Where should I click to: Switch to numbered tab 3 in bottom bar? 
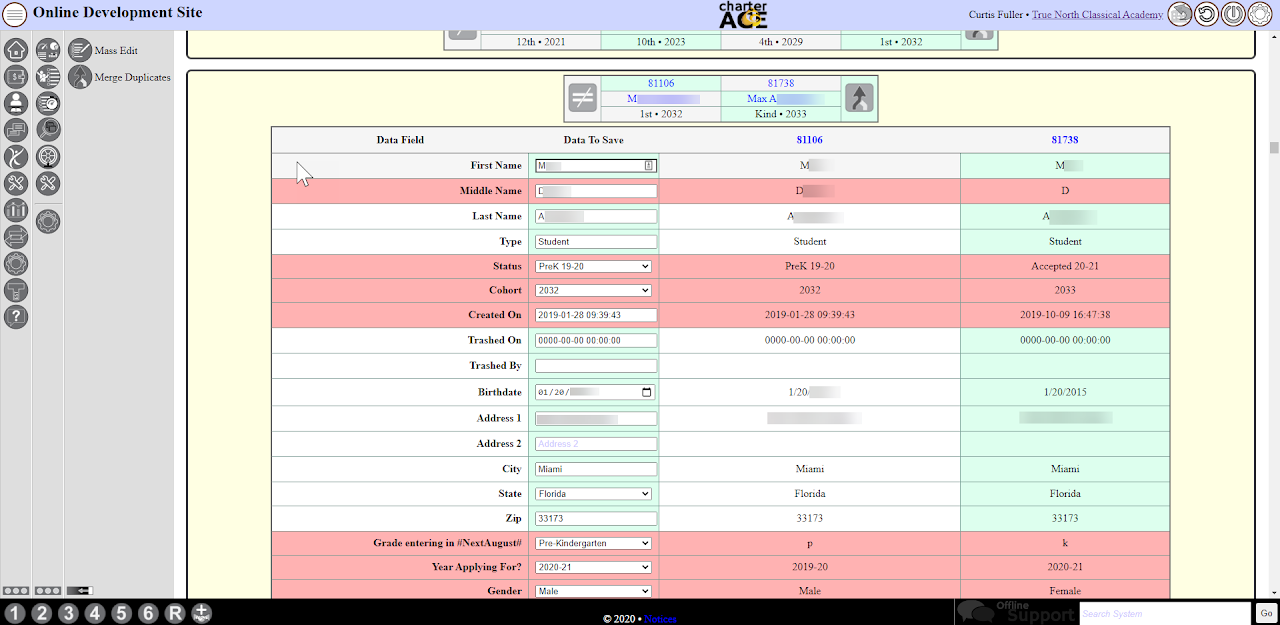point(68,613)
